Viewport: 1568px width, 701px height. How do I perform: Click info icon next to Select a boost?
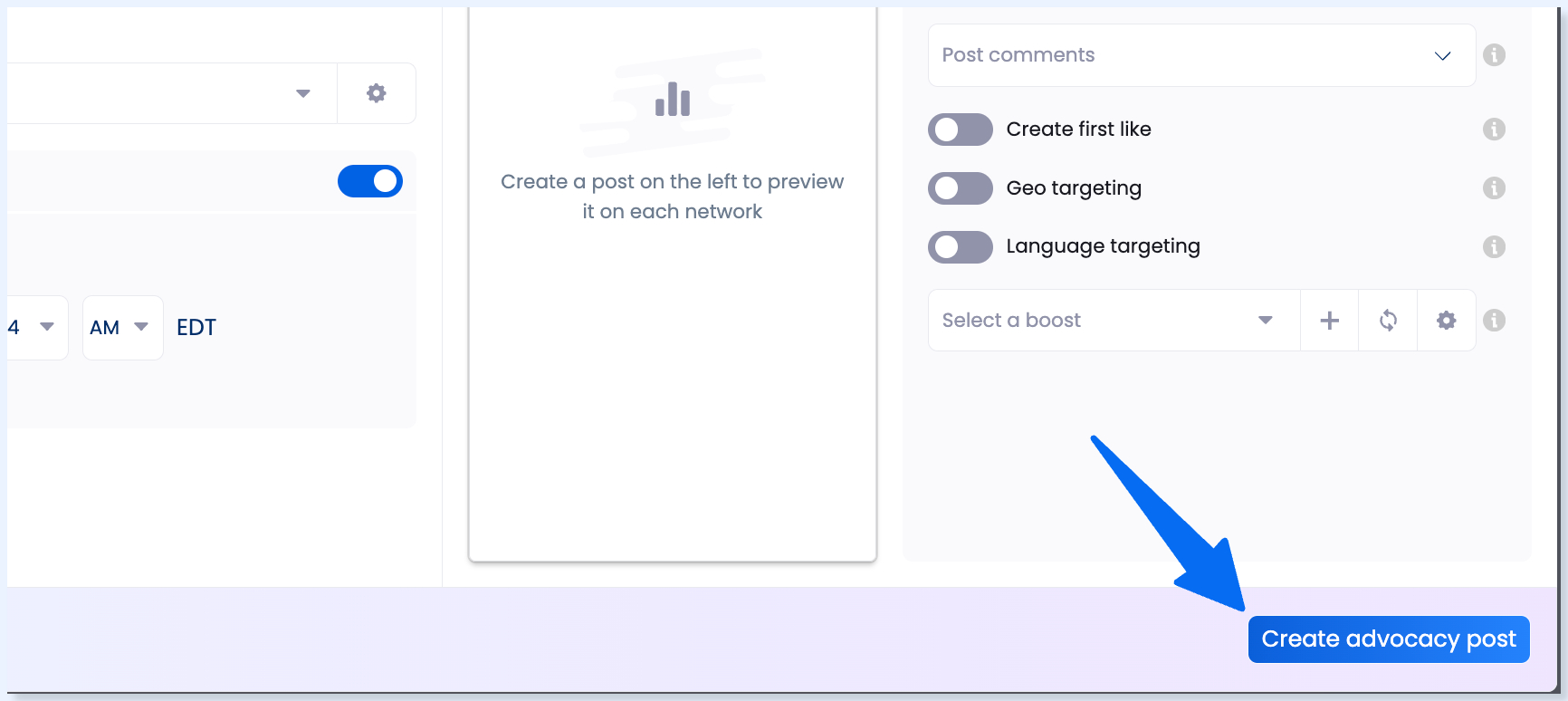coord(1494,321)
